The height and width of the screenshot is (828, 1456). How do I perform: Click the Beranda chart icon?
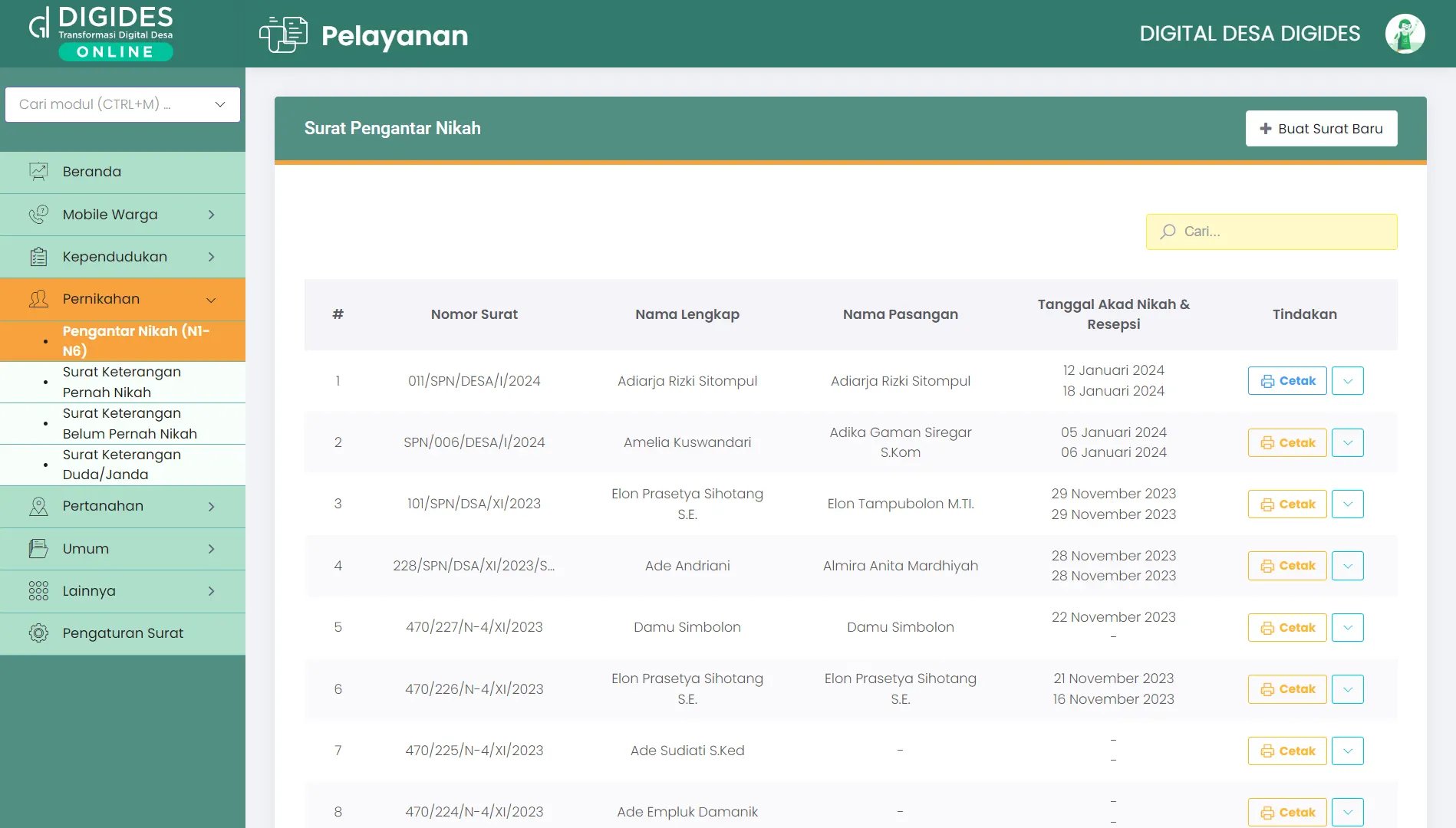[38, 172]
